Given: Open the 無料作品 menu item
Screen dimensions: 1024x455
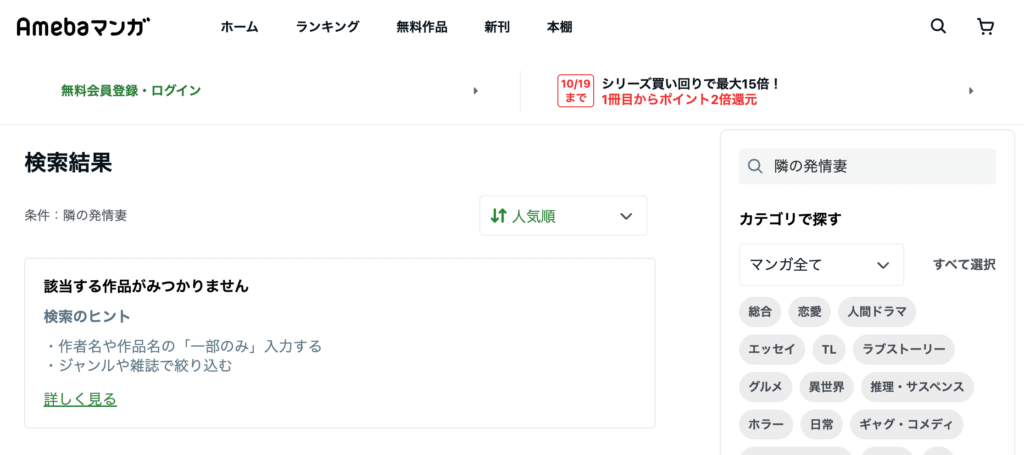Looking at the screenshot, I should tap(422, 27).
